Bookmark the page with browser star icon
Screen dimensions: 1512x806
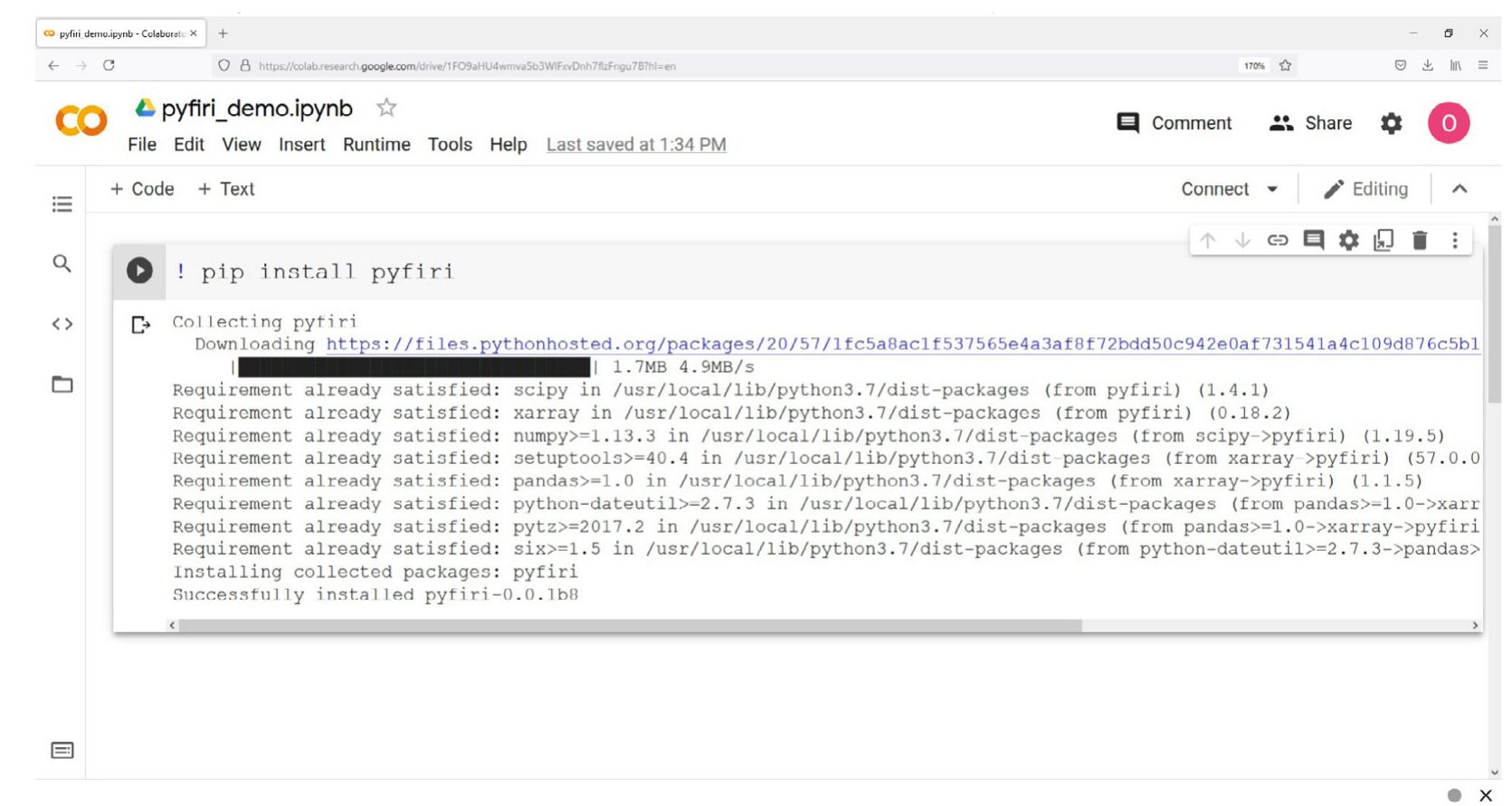tap(1285, 65)
